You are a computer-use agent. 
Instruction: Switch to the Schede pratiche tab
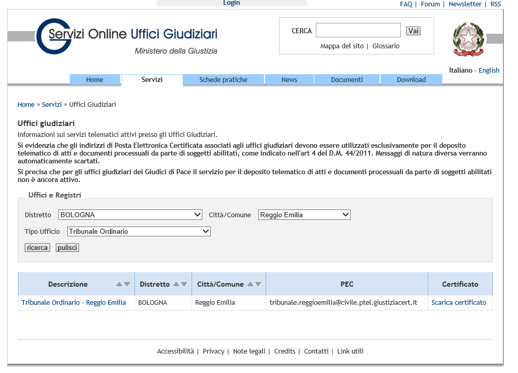point(223,80)
